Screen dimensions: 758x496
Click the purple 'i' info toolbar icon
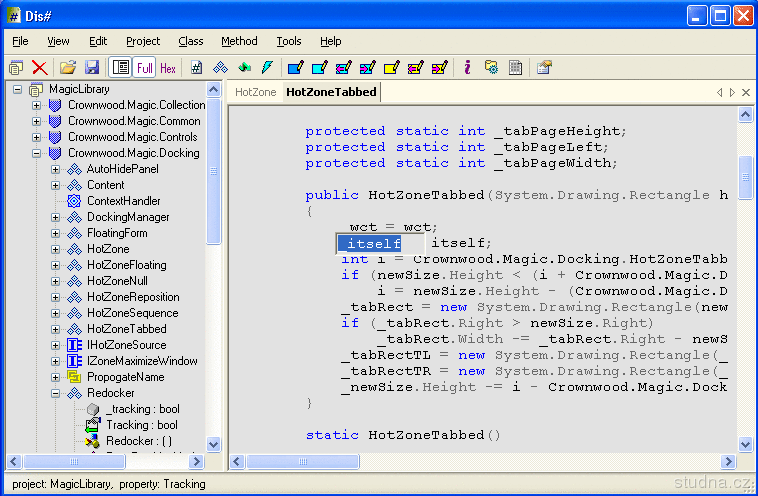click(x=466, y=68)
